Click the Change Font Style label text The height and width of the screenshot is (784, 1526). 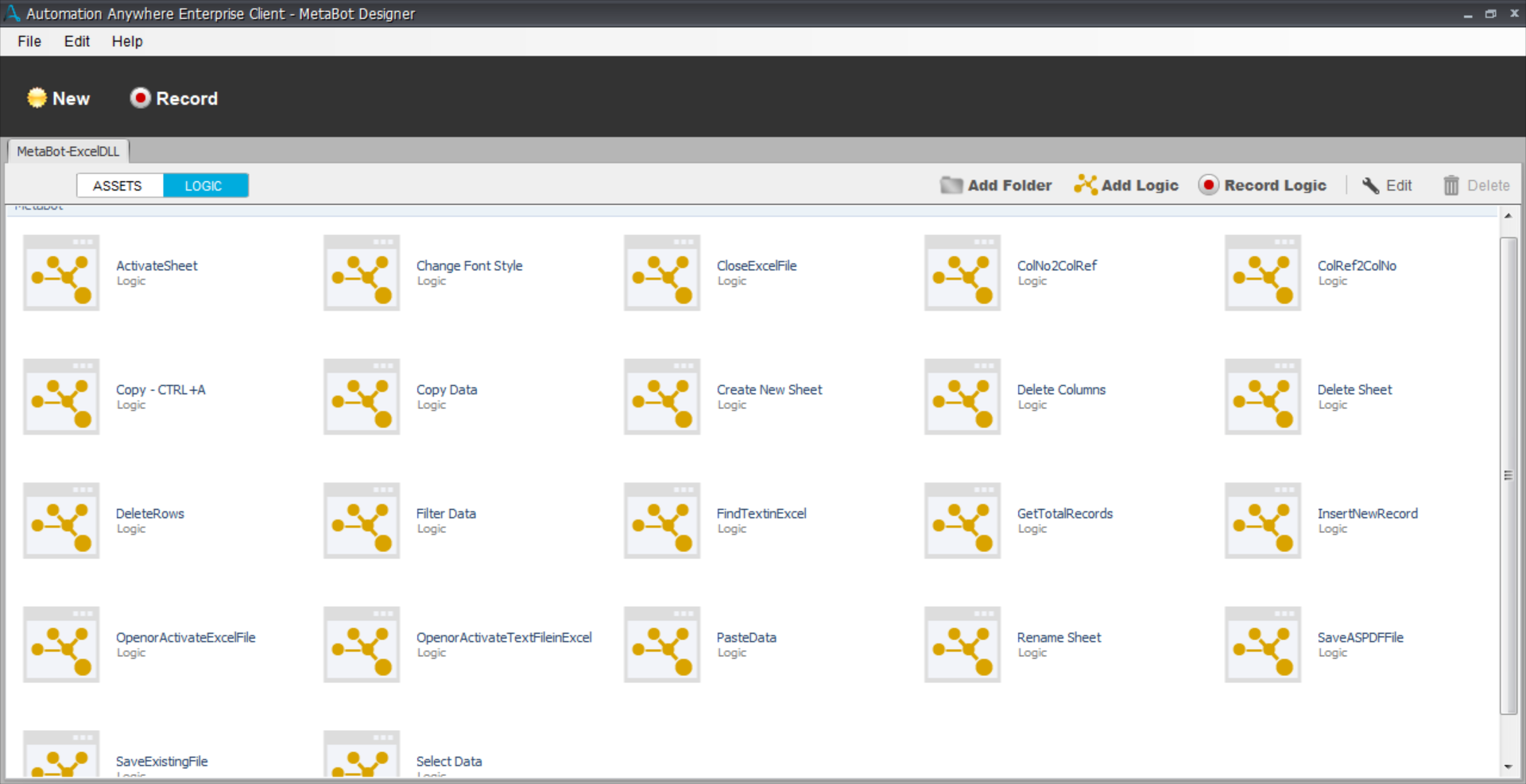469,266
